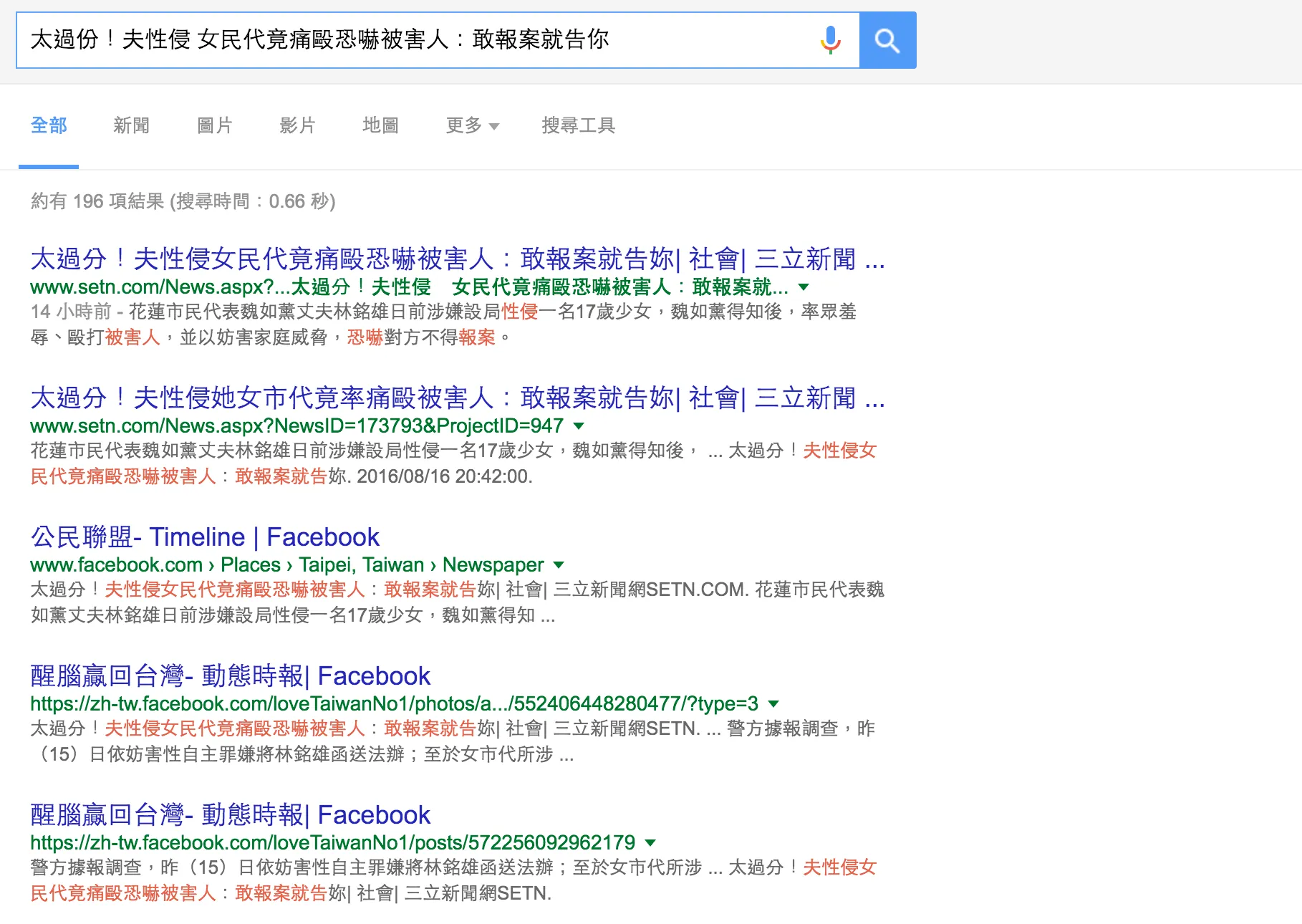
Task: Select the 全部 results tab
Action: coord(48,125)
